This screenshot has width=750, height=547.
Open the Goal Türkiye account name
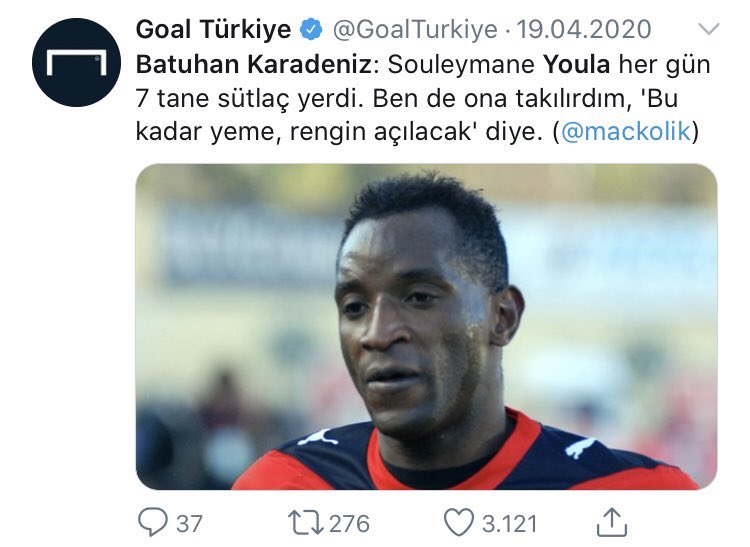pyautogui.click(x=213, y=30)
